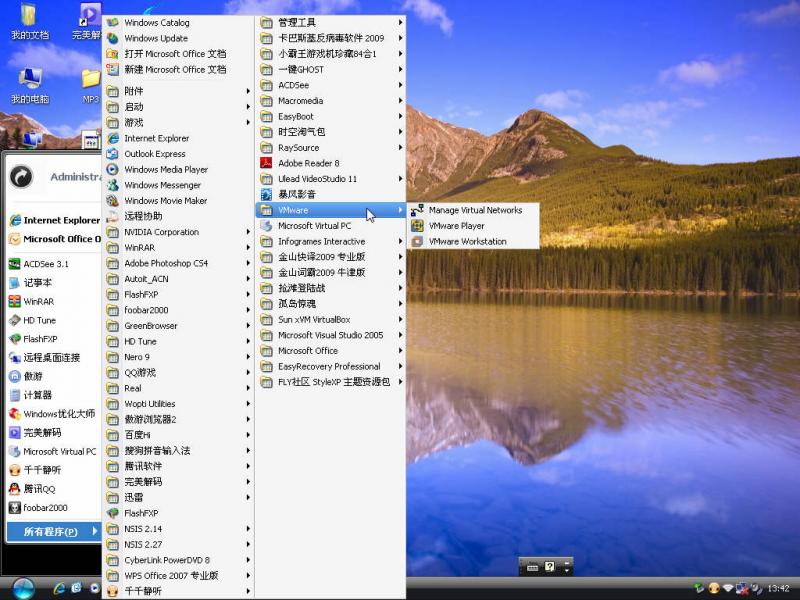Viewport: 800px width, 600px height.
Task: Click the Outlook Express icon
Action: point(112,154)
